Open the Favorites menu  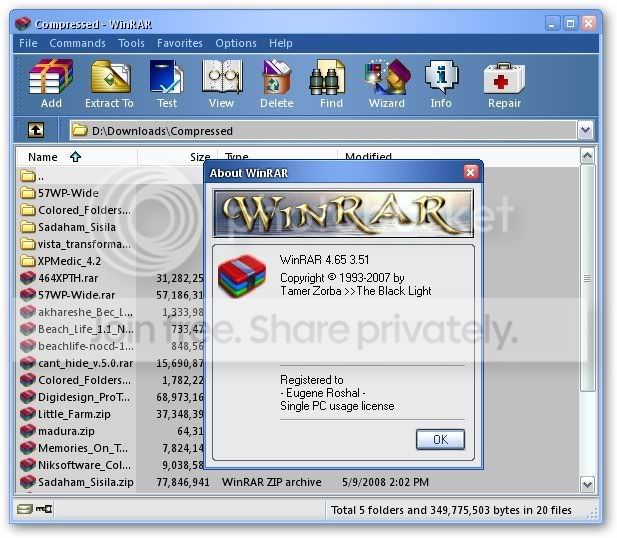[180, 43]
